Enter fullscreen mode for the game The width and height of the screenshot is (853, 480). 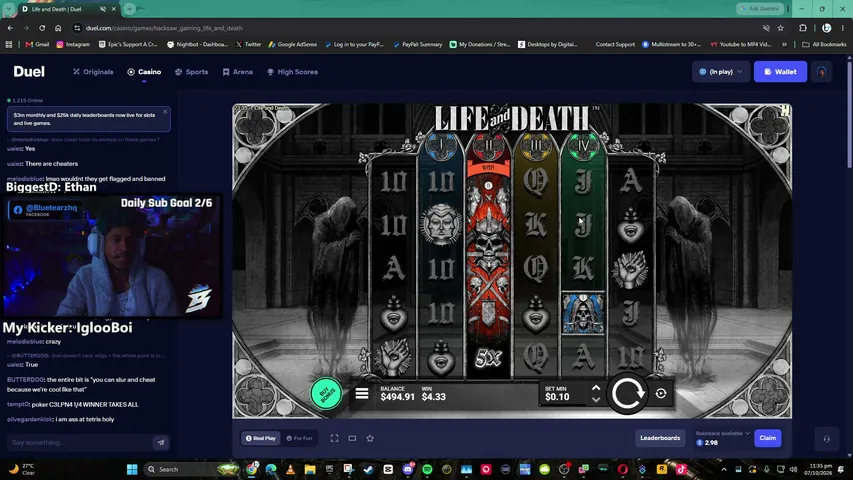[x=335, y=438]
